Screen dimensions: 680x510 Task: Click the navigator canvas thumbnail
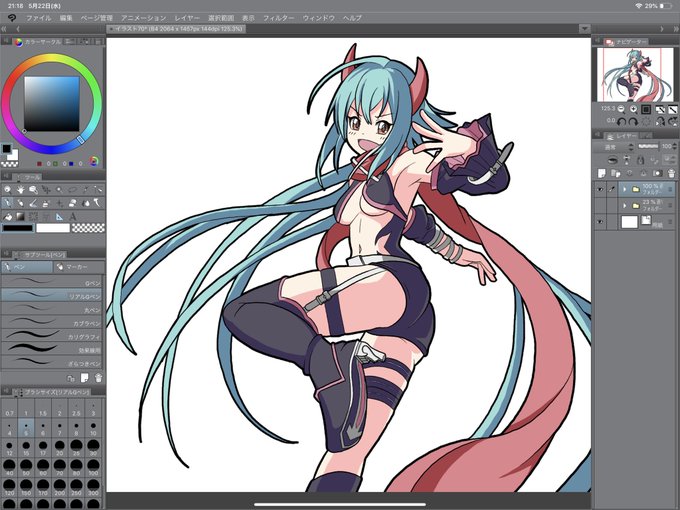[x=634, y=75]
